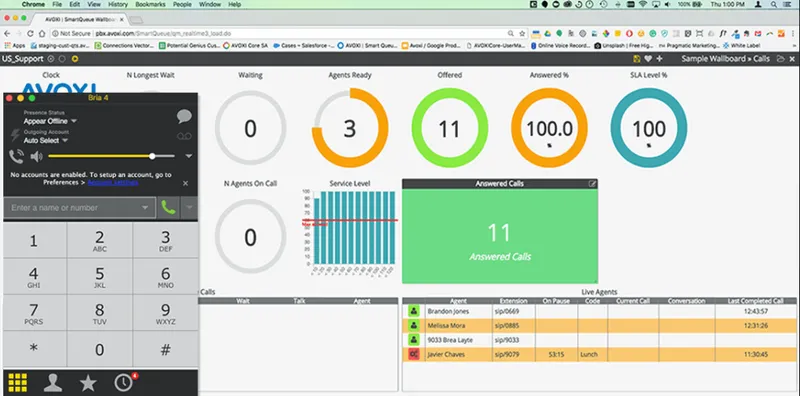Image resolution: width=800 pixels, height=396 pixels.
Task: Click the edit icon on Answered Calls widget
Action: tap(592, 184)
